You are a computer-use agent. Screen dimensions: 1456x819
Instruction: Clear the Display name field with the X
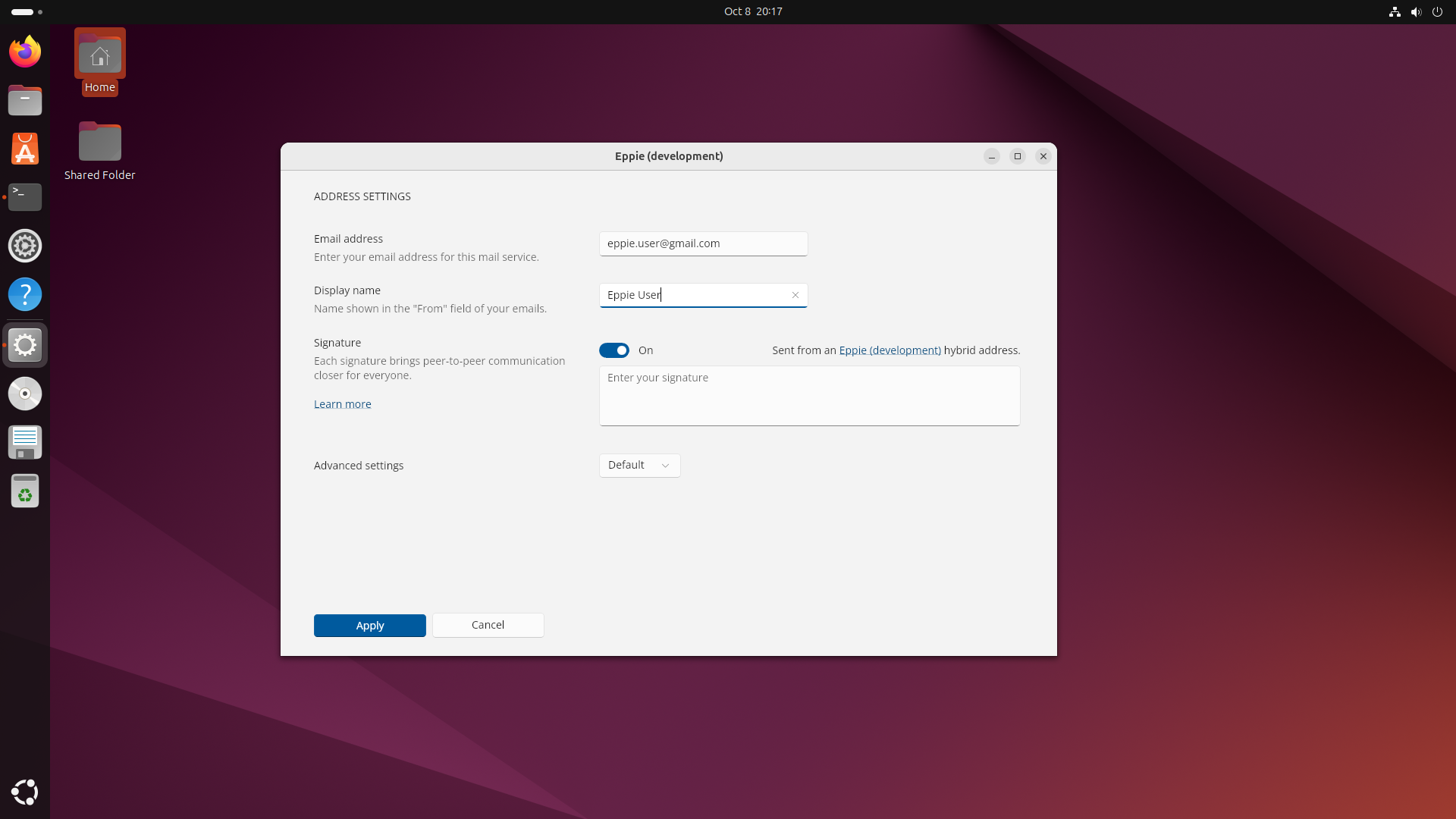pos(795,295)
